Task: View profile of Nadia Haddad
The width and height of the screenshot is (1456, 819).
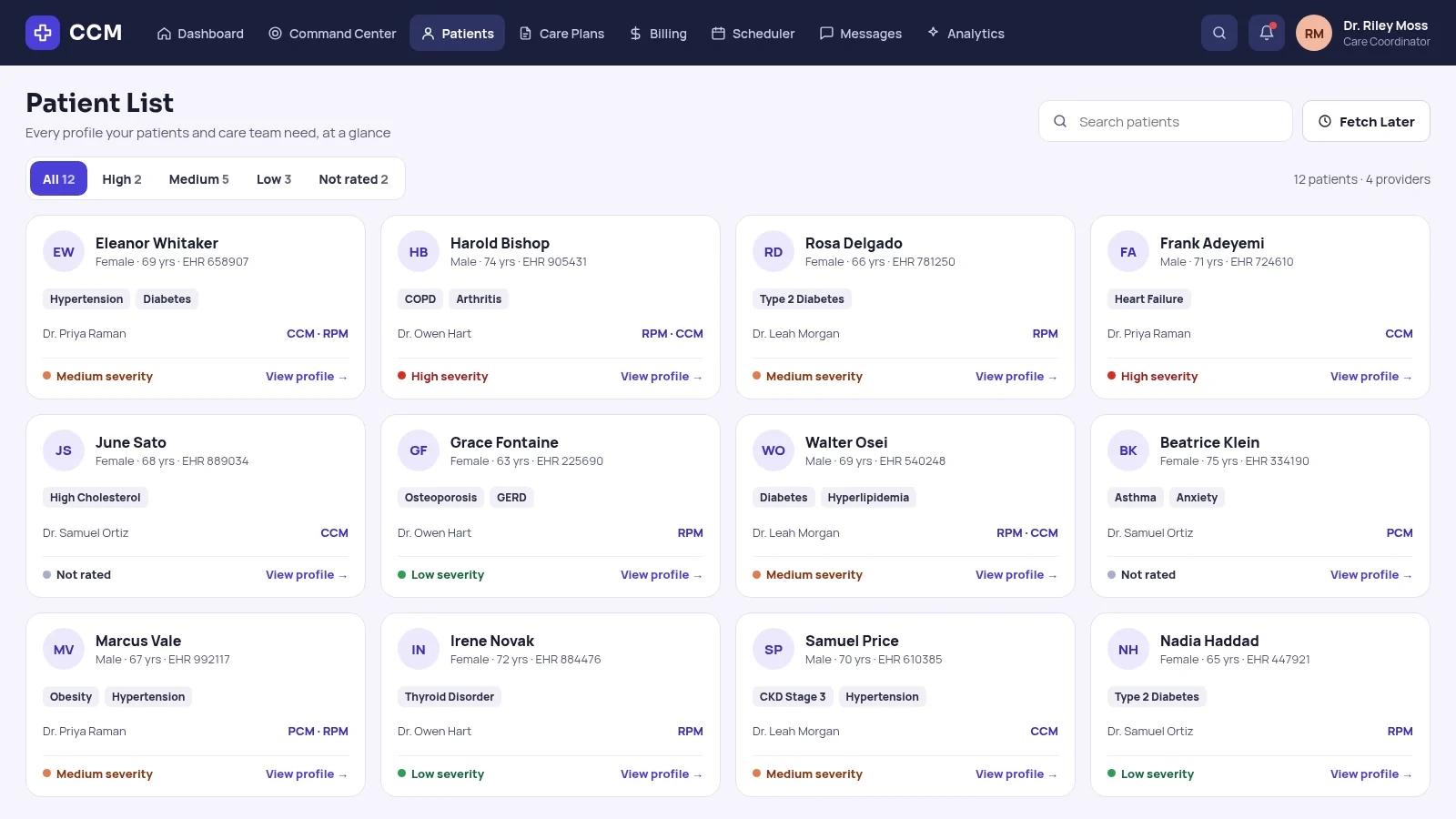Action: click(x=1371, y=773)
